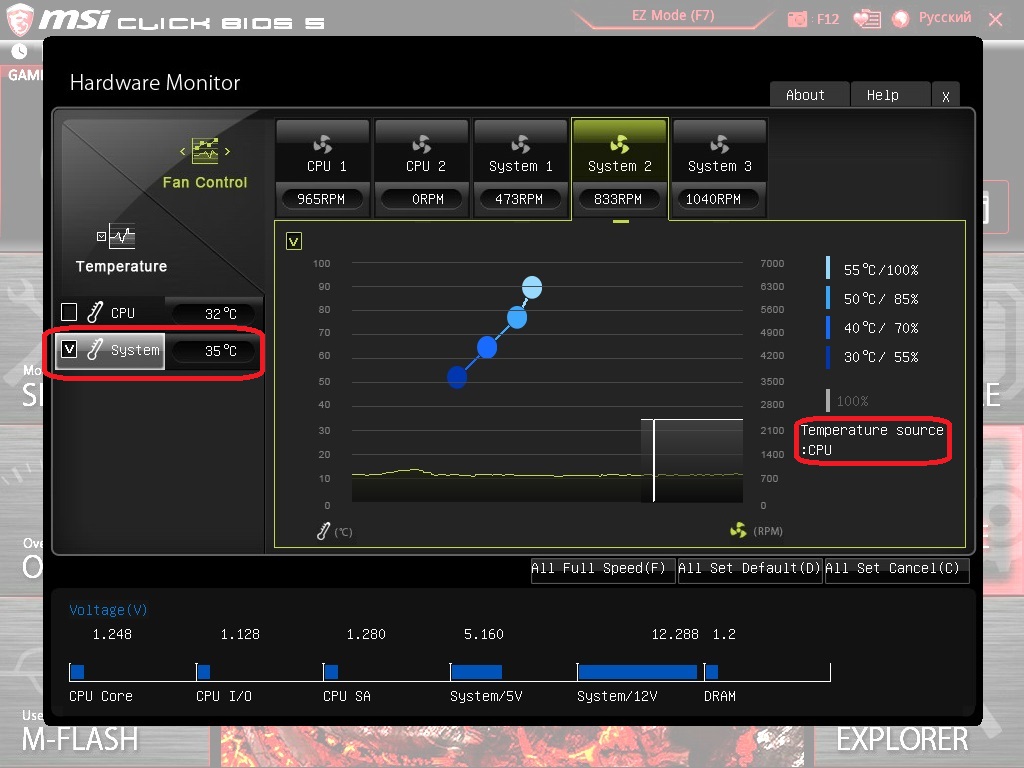This screenshot has height=768, width=1024.
Task: Click the 833RPM readout under System 2
Action: (x=618, y=199)
